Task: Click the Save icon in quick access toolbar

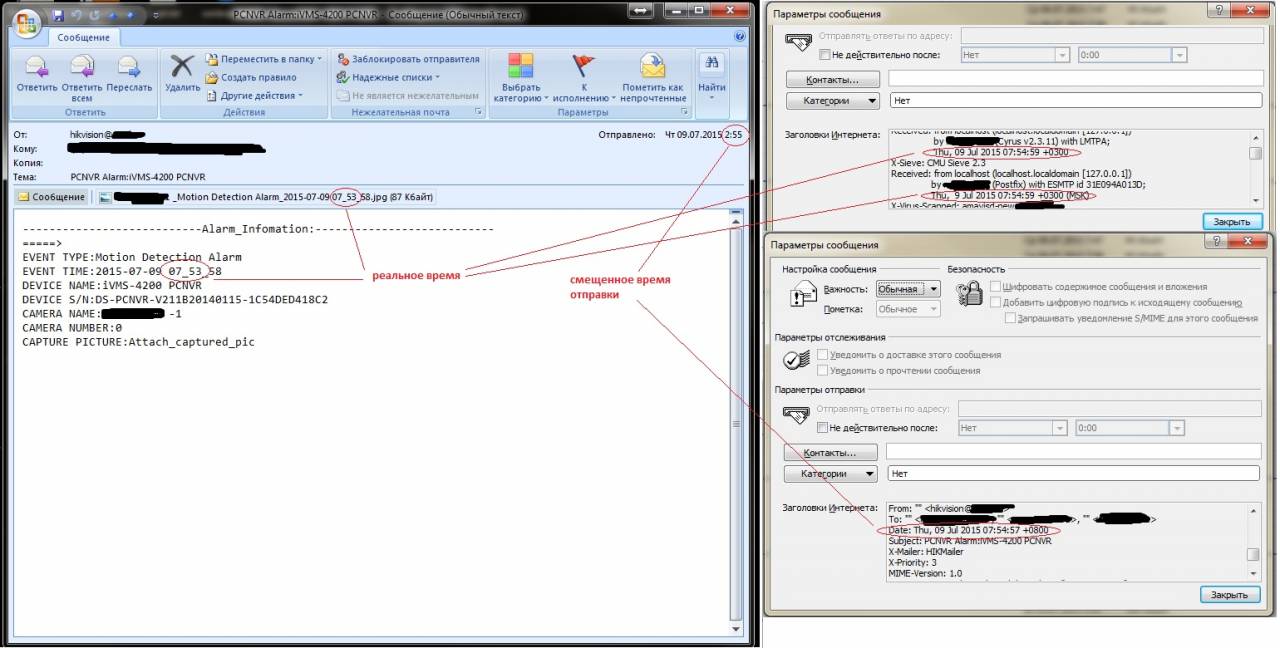Action: pos(57,15)
